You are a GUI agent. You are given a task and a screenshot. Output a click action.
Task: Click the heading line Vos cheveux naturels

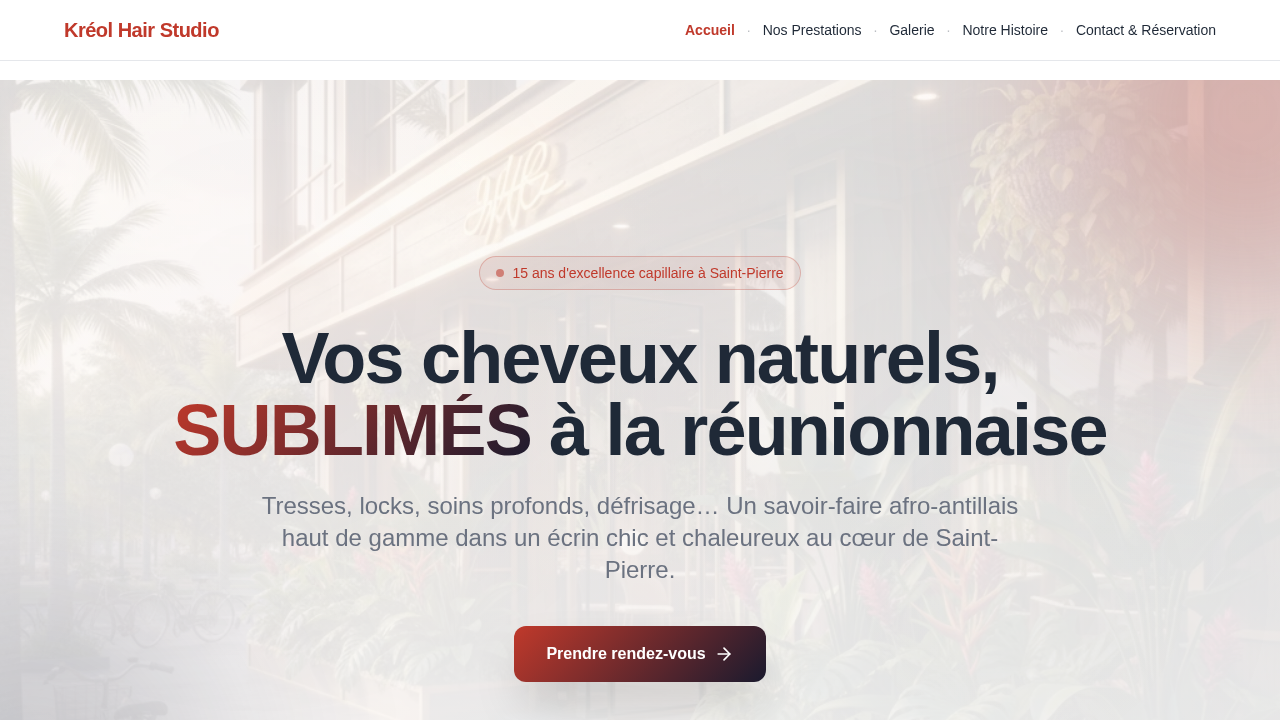point(640,358)
